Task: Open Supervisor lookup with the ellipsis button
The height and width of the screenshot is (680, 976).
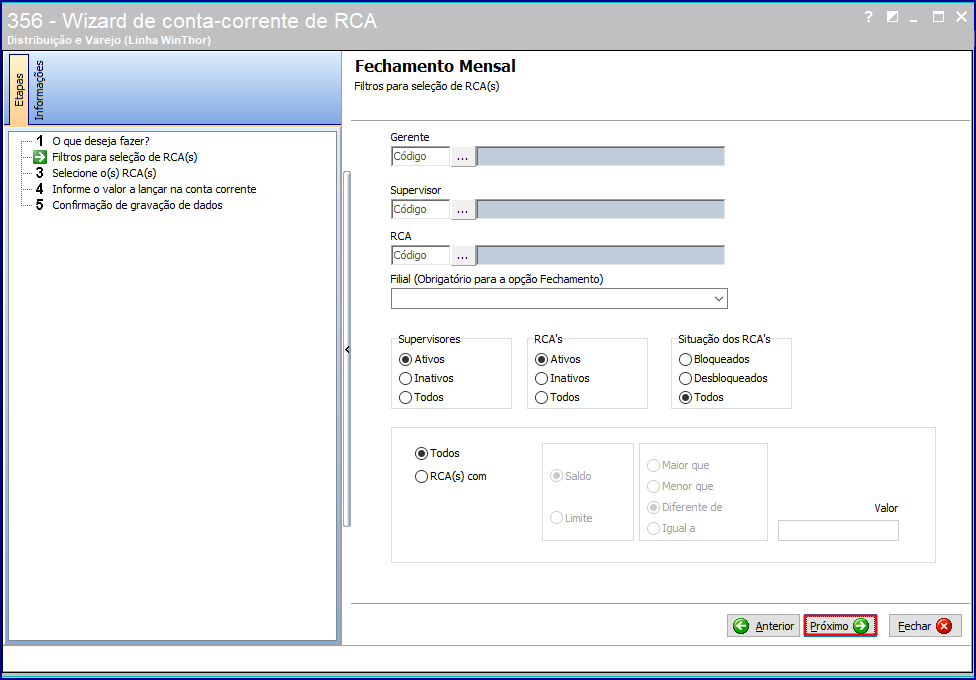Action: (462, 209)
